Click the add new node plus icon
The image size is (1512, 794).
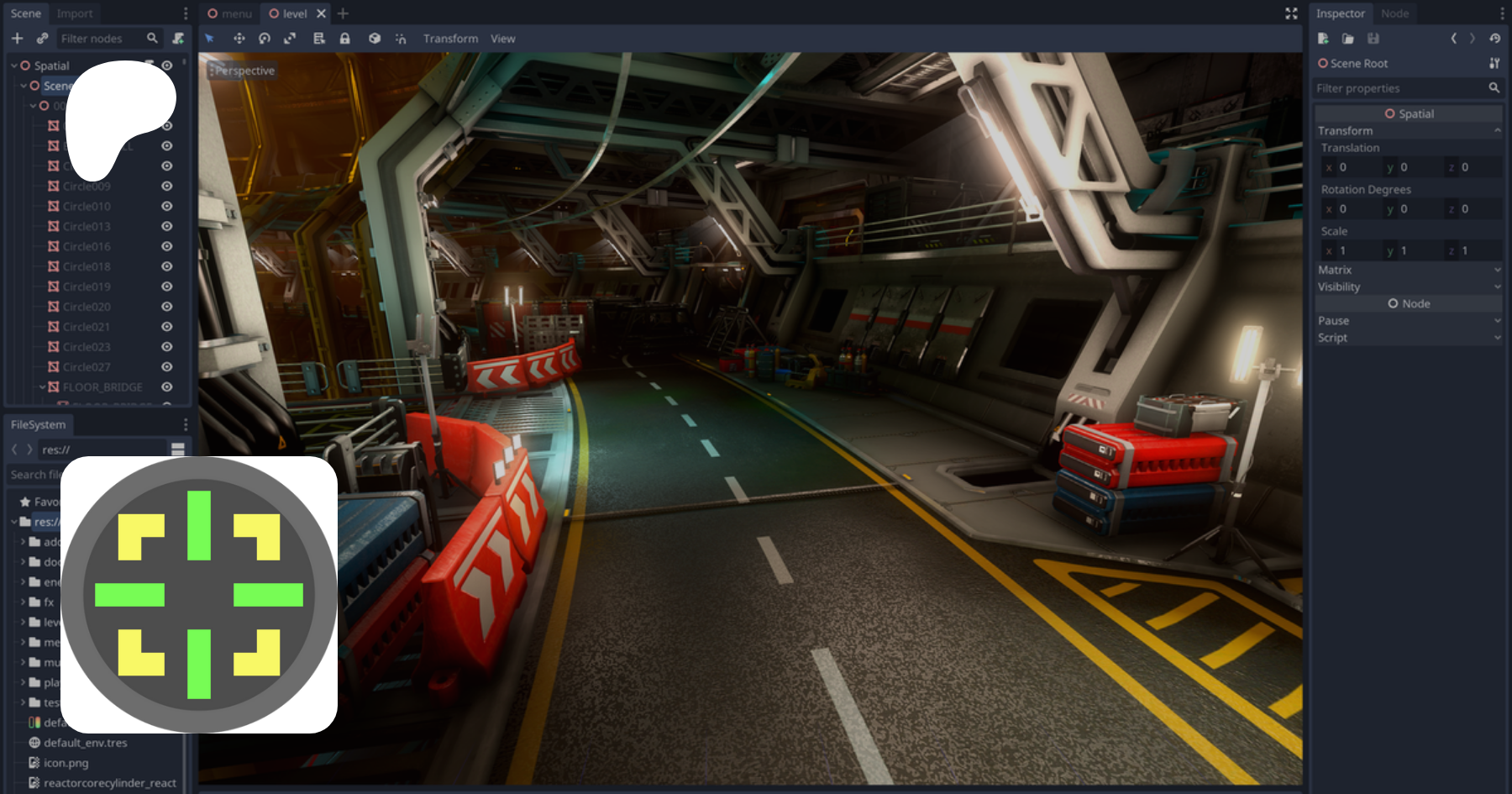17,39
